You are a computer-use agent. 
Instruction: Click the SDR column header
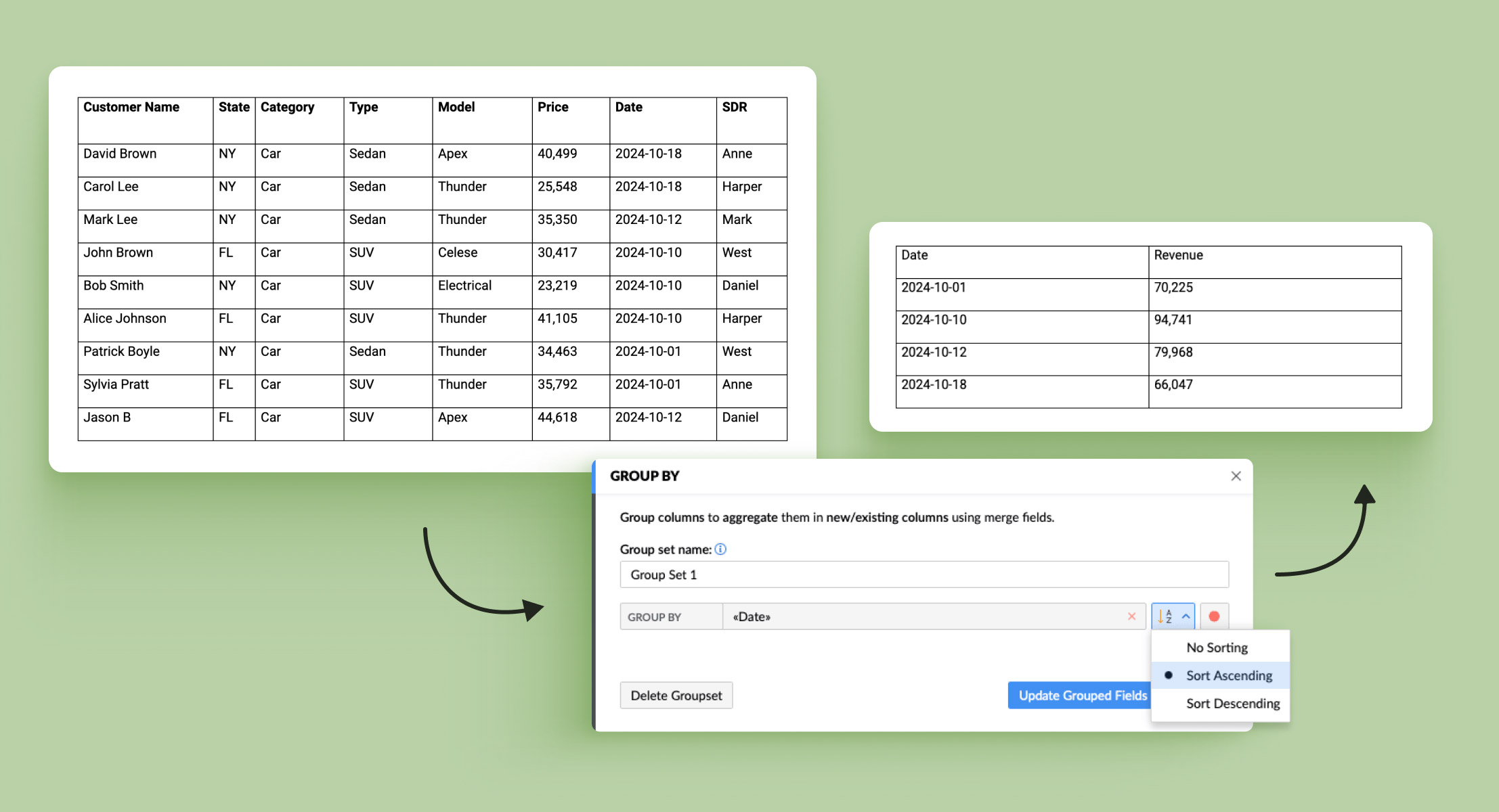click(752, 120)
